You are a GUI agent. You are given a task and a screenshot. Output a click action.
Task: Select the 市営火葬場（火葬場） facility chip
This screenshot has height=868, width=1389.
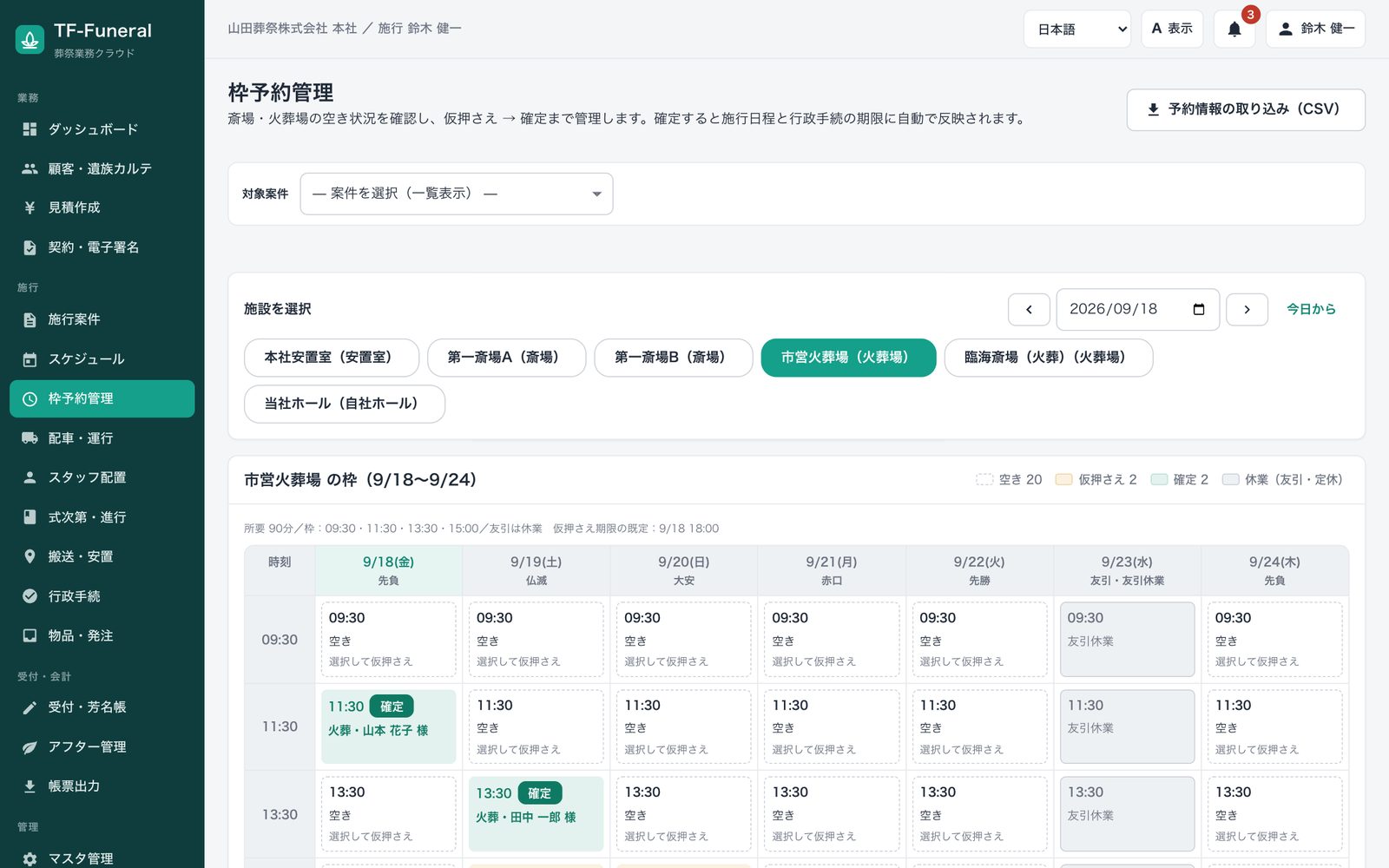pyautogui.click(x=848, y=358)
